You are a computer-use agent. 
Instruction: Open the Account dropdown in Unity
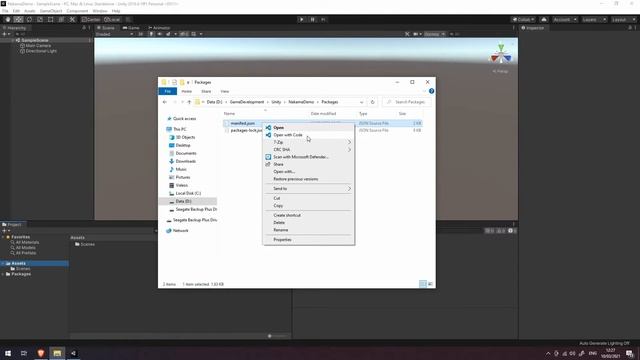(564, 19)
